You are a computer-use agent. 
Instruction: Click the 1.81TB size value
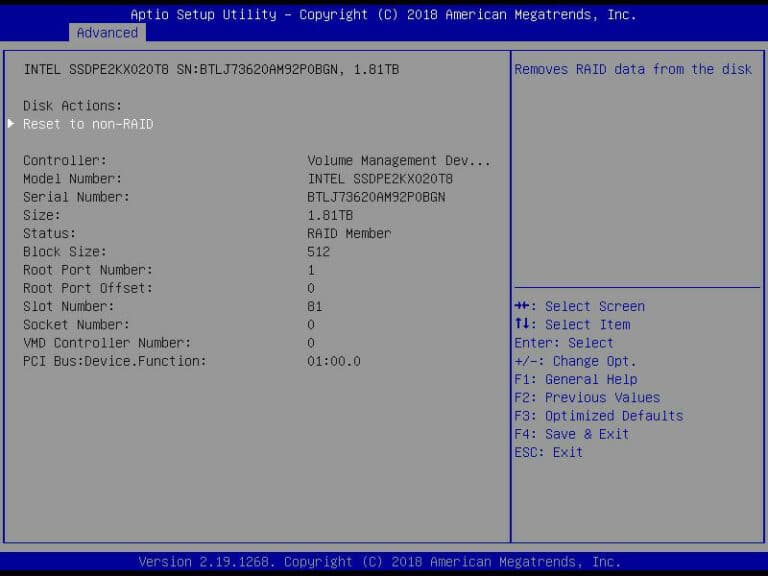tap(330, 215)
